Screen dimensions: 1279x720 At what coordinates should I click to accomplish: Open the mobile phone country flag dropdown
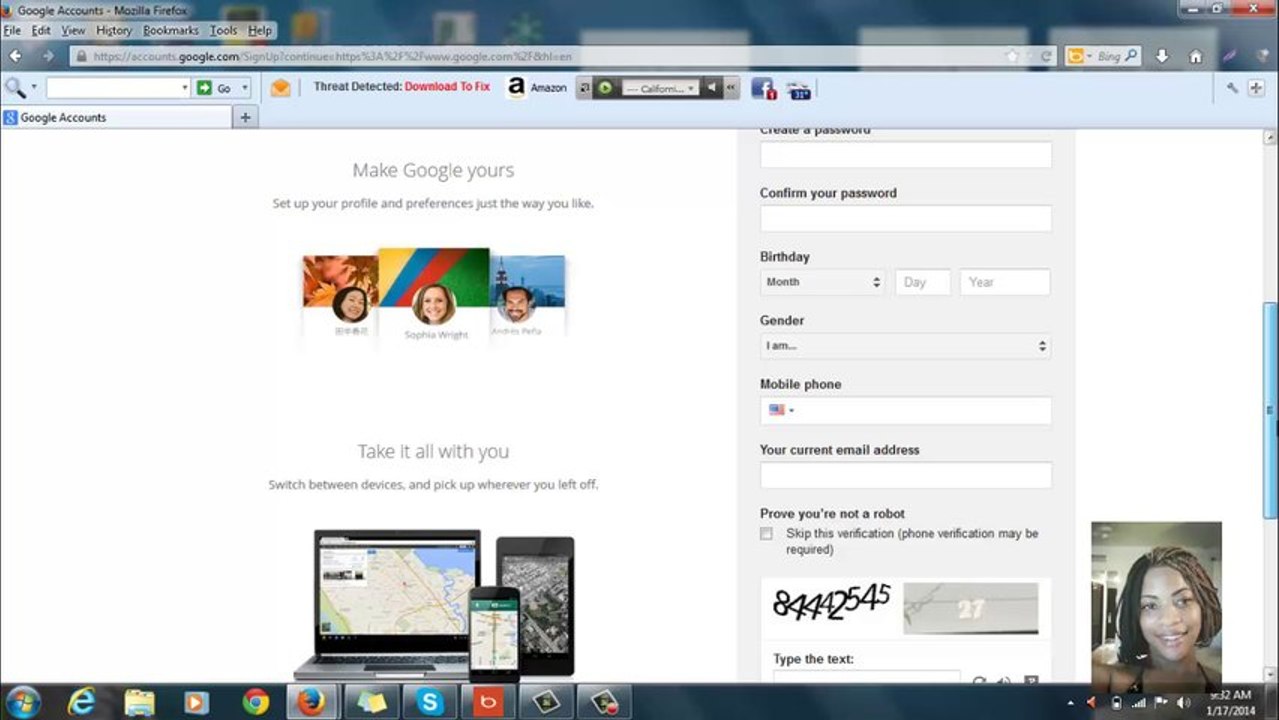click(781, 410)
